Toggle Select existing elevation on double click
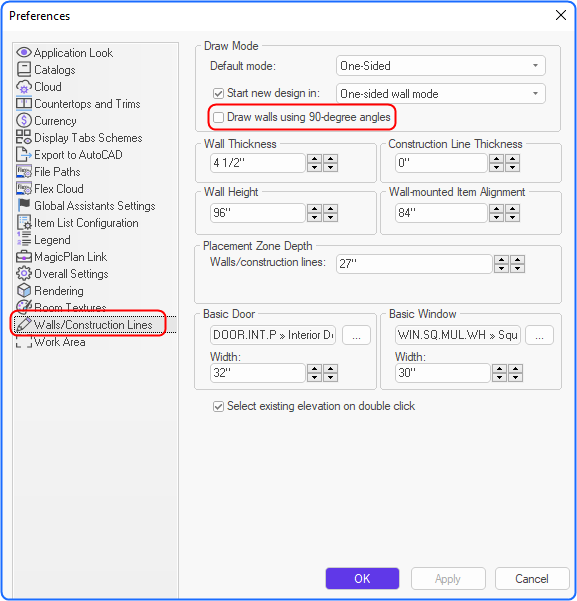Viewport: 577px width, 601px height. click(x=218, y=406)
